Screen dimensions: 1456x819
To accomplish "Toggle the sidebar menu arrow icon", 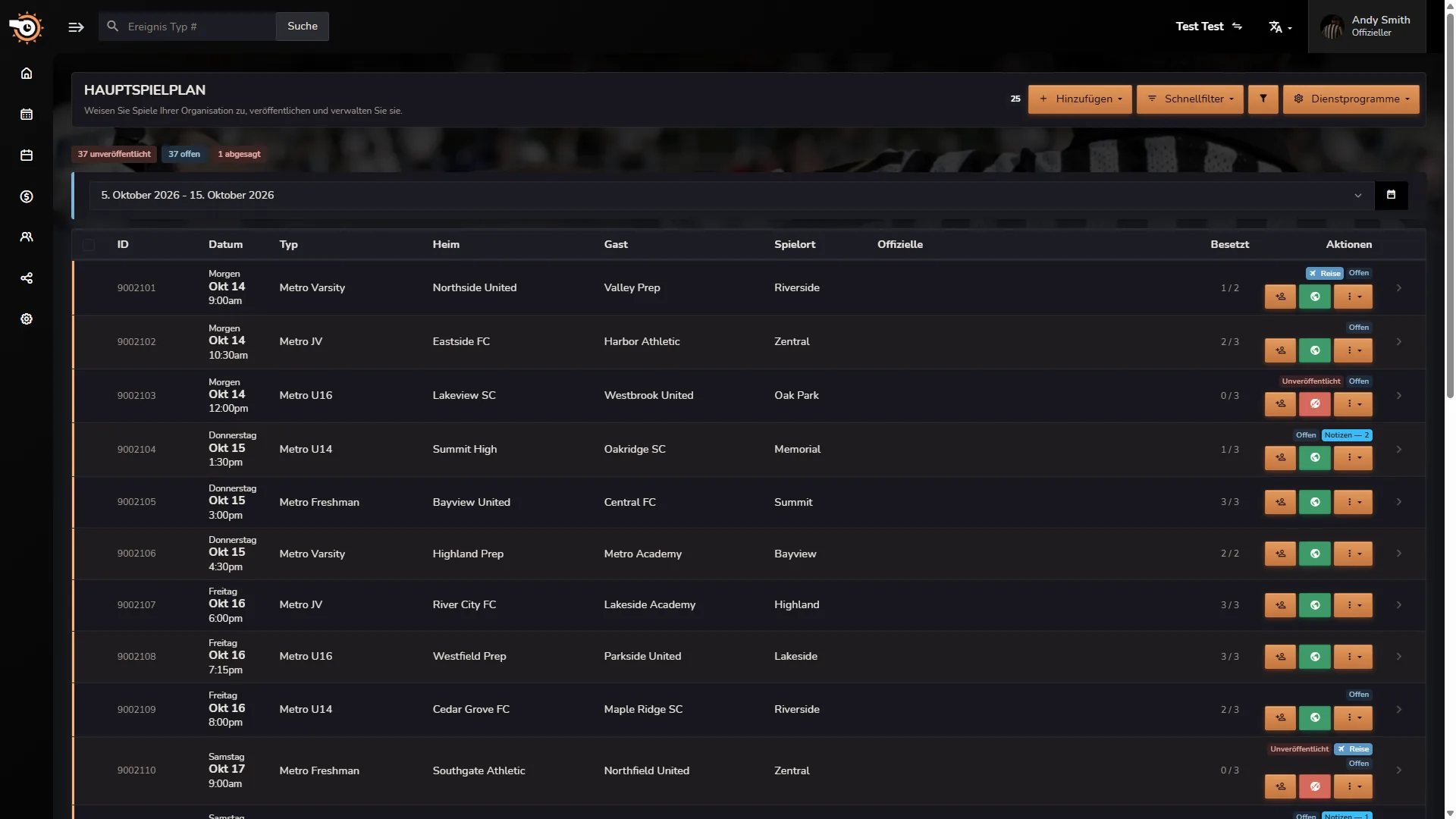I will [76, 27].
